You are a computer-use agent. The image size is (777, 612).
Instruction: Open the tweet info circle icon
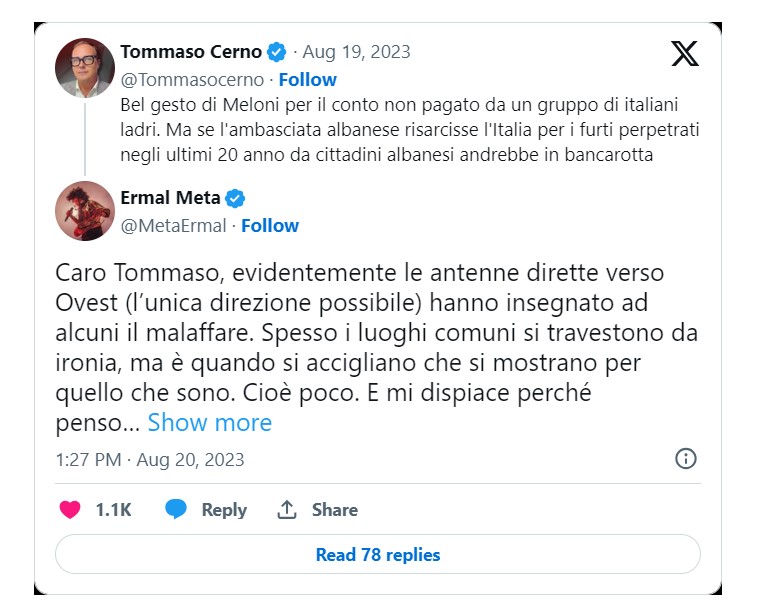click(686, 459)
